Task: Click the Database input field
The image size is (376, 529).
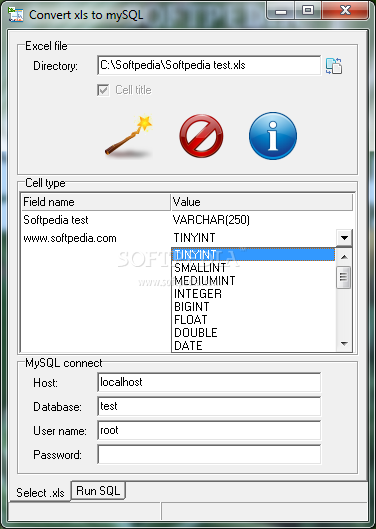Action: coord(209,406)
